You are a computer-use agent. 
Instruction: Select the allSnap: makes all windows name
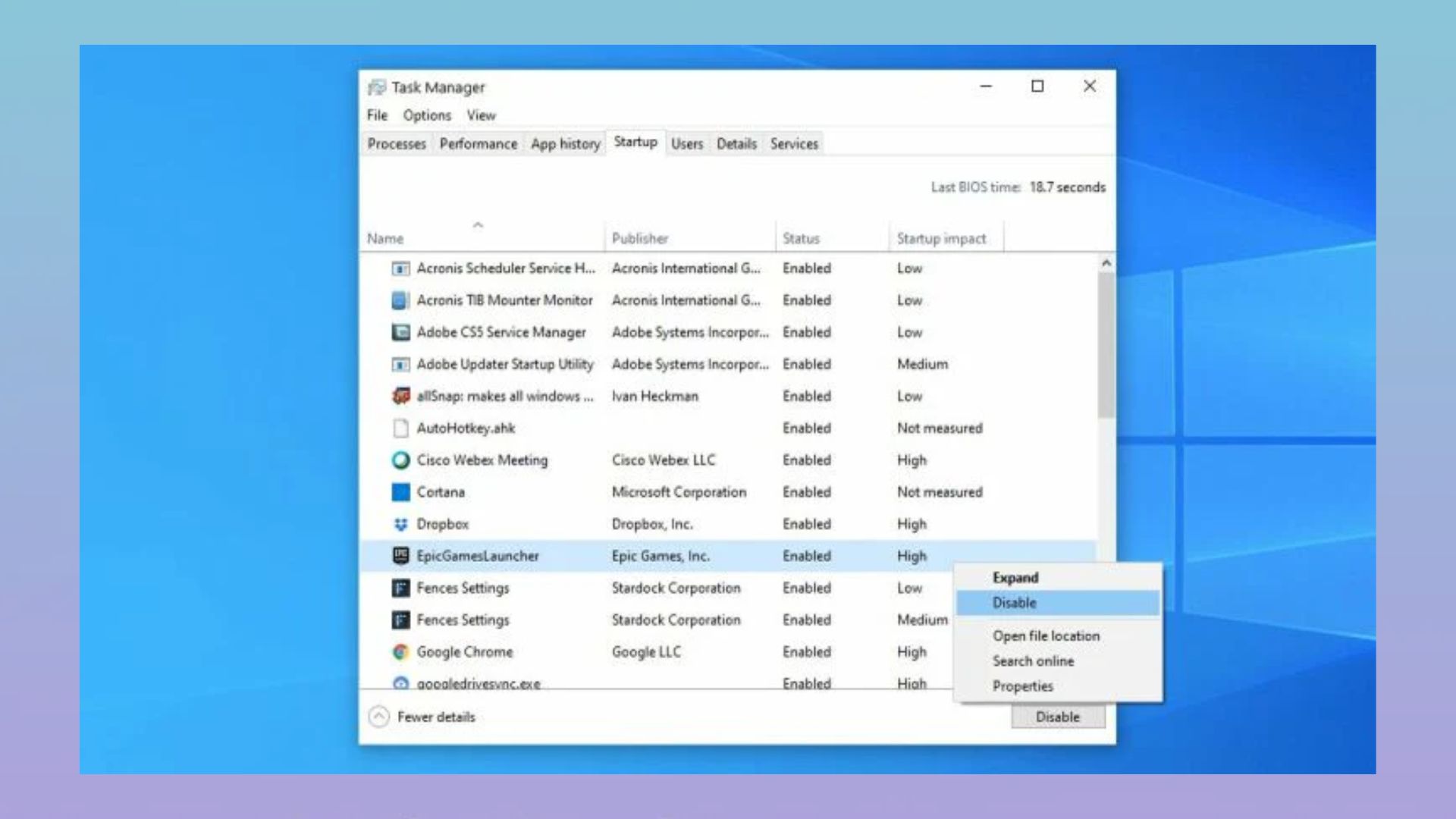pyautogui.click(x=505, y=397)
